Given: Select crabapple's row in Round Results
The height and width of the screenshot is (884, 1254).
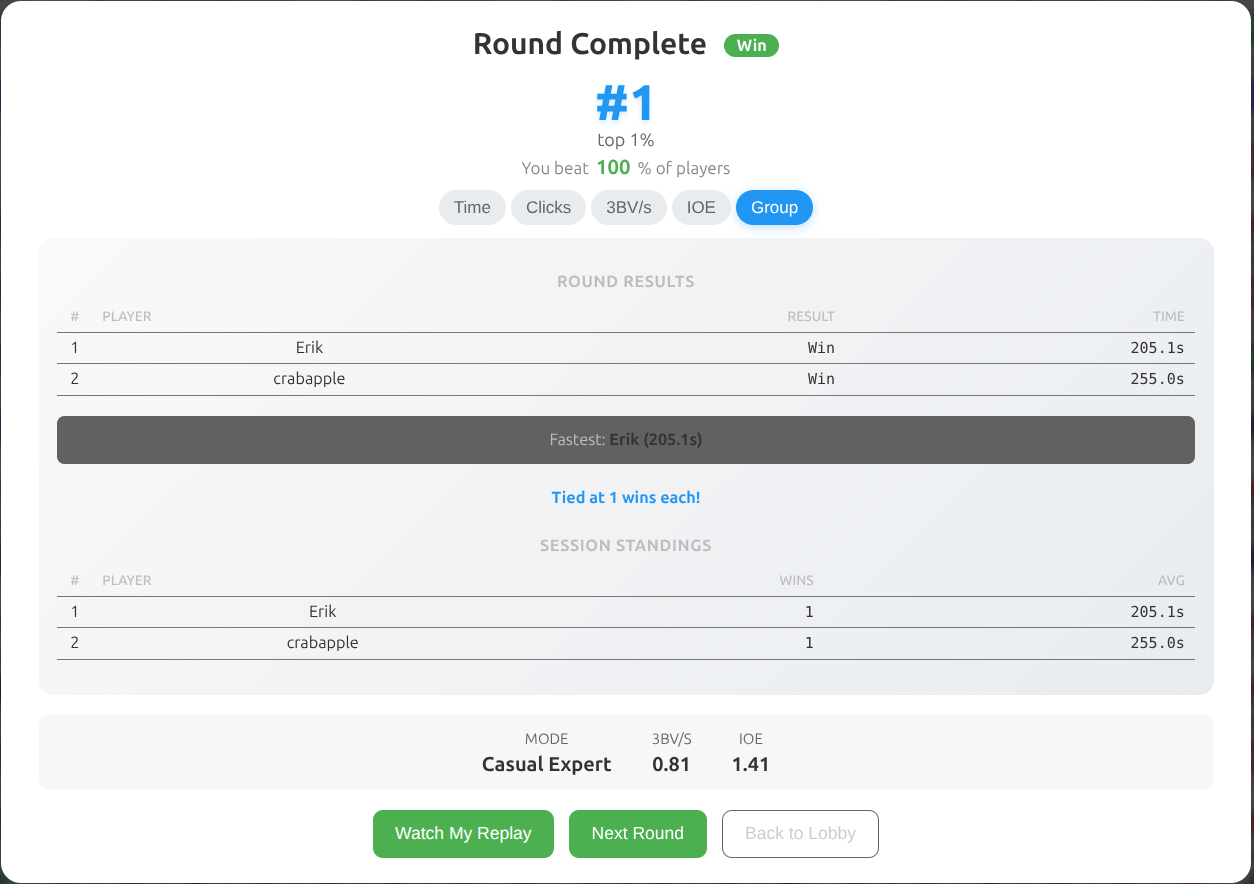Looking at the screenshot, I should (625, 378).
